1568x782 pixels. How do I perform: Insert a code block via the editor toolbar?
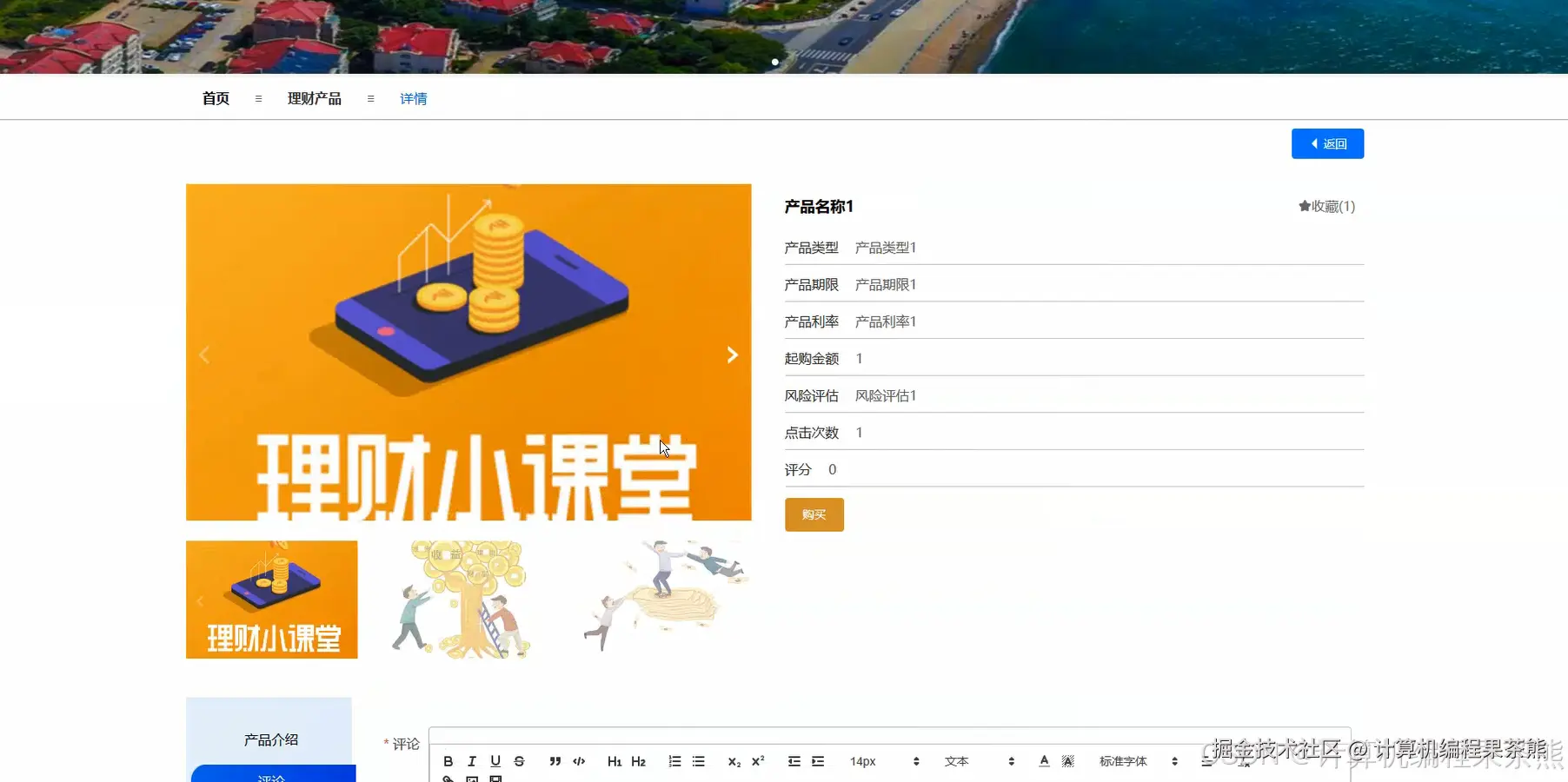[x=580, y=761]
